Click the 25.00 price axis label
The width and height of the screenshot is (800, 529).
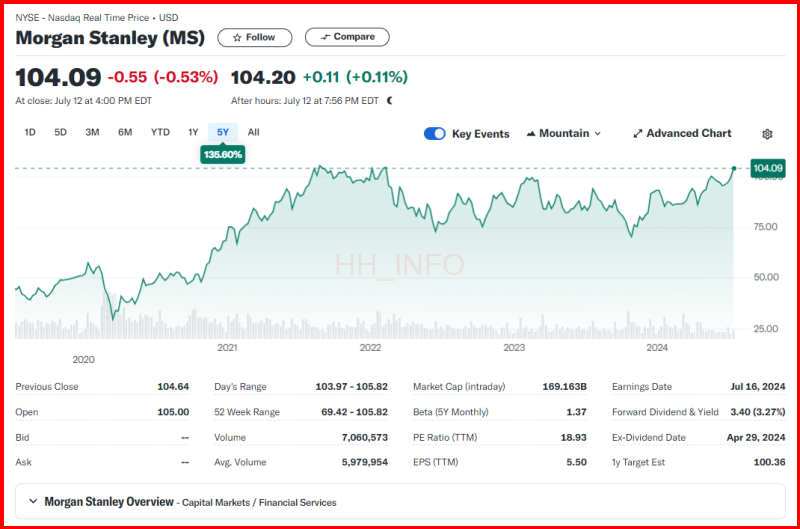click(766, 329)
